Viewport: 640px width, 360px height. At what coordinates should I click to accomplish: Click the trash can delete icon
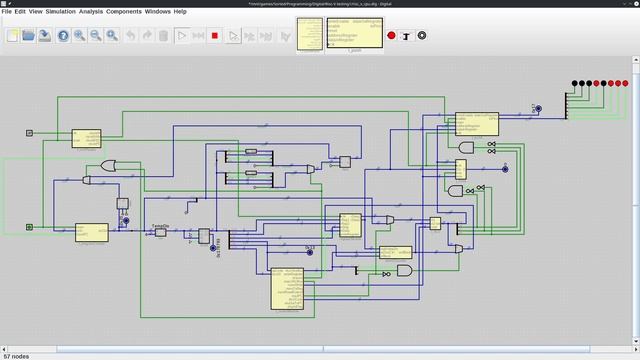coord(163,36)
